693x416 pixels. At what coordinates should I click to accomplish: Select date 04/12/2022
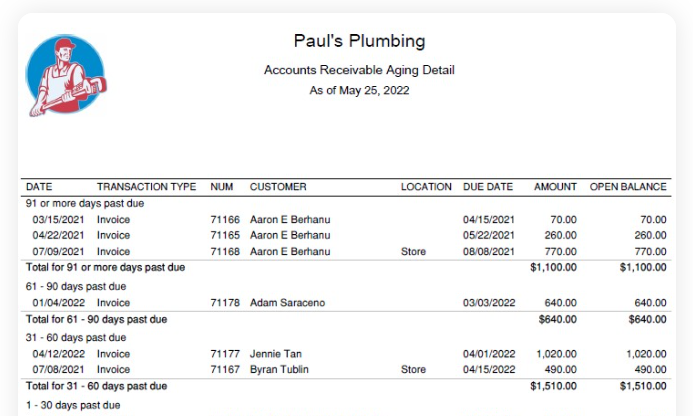click(59, 354)
